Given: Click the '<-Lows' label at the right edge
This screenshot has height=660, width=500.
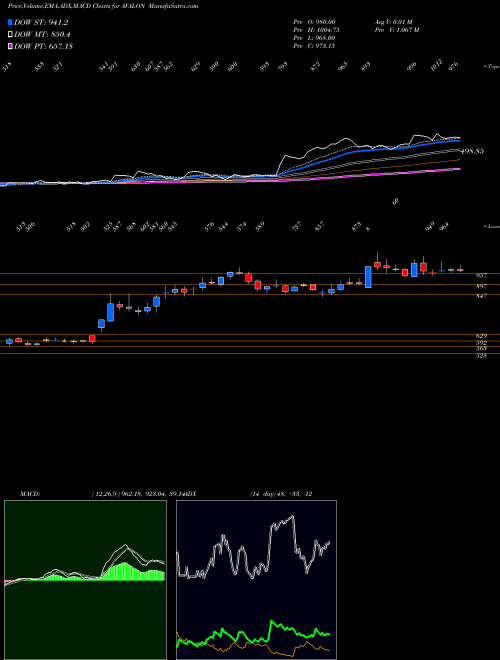Looking at the screenshot, I should coord(491,226).
